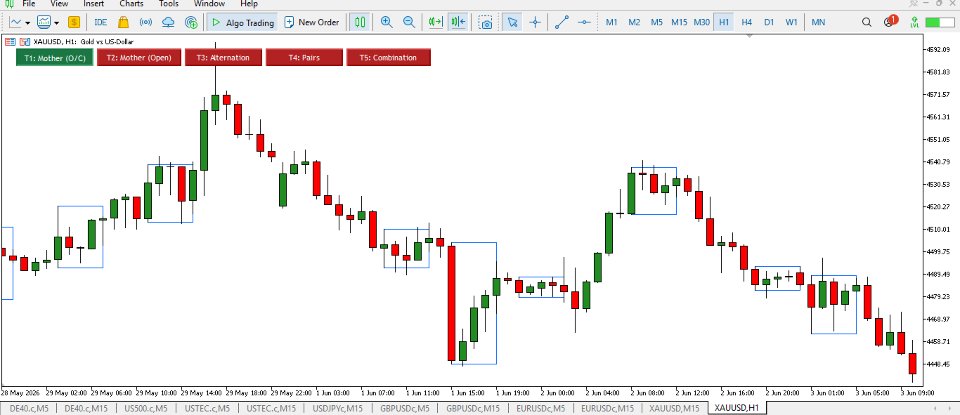Switch to M2 timeframe
The image size is (960, 415).
pos(634,23)
